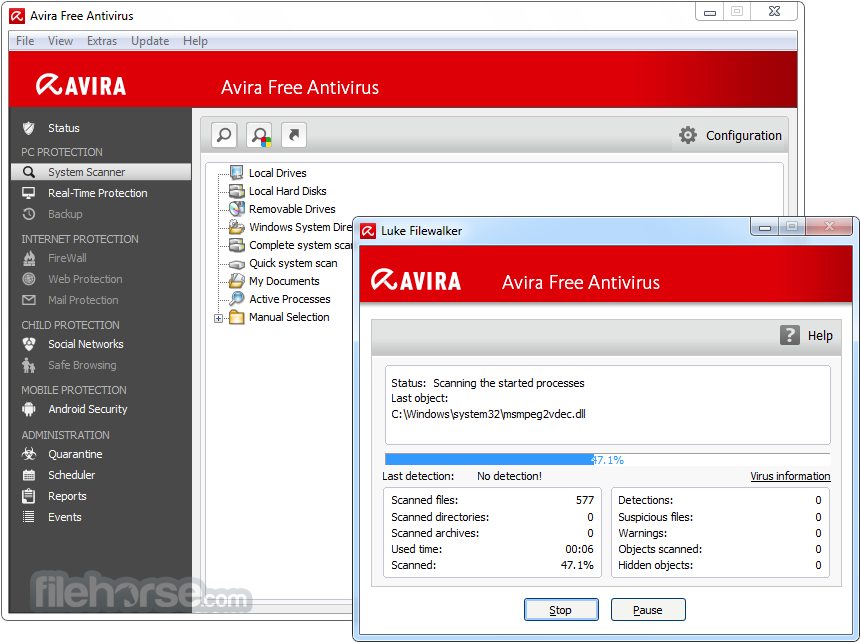Expand the Manual Selection tree node
The width and height of the screenshot is (861, 643).
pos(219,318)
